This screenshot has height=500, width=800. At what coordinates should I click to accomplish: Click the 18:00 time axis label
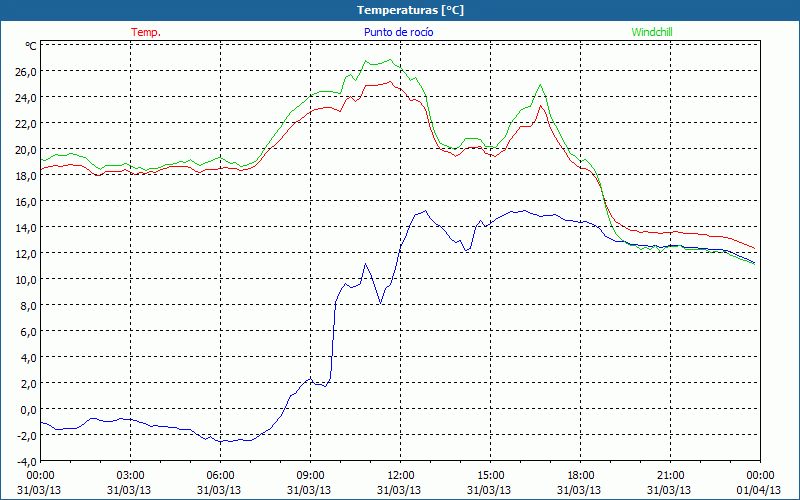(x=580, y=475)
